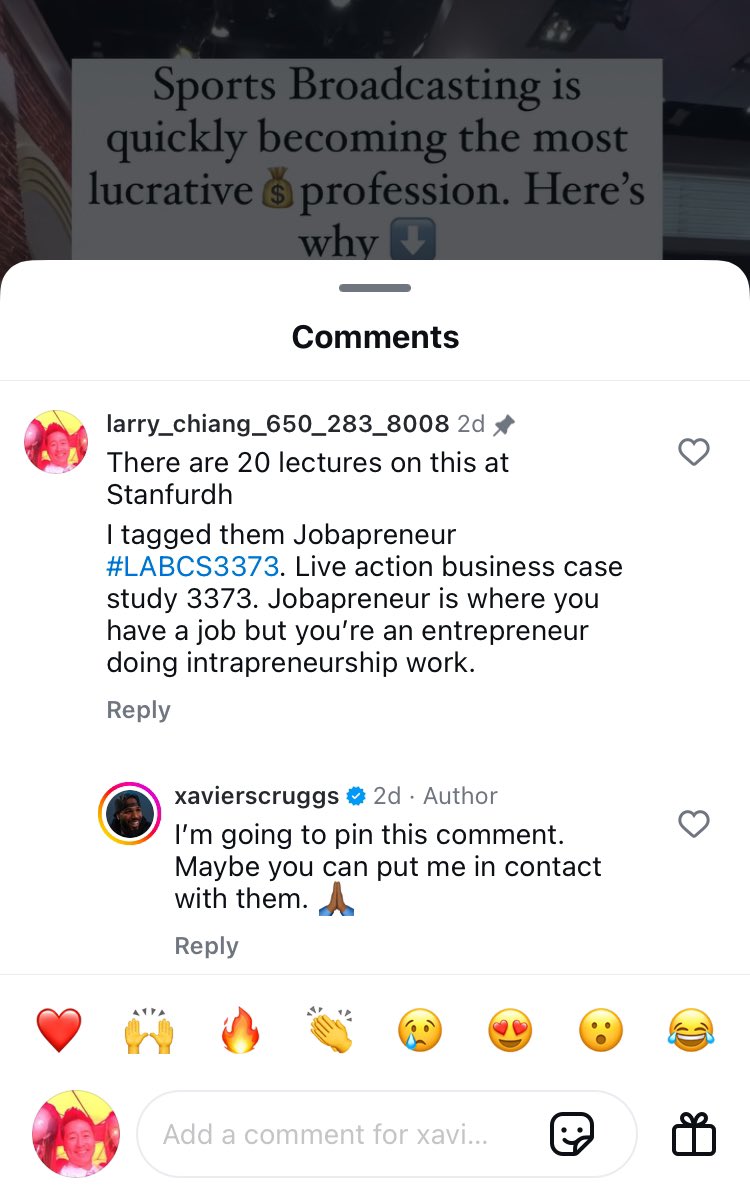Open the gift icon beside comment box
The width and height of the screenshot is (750, 1194).
tap(693, 1134)
